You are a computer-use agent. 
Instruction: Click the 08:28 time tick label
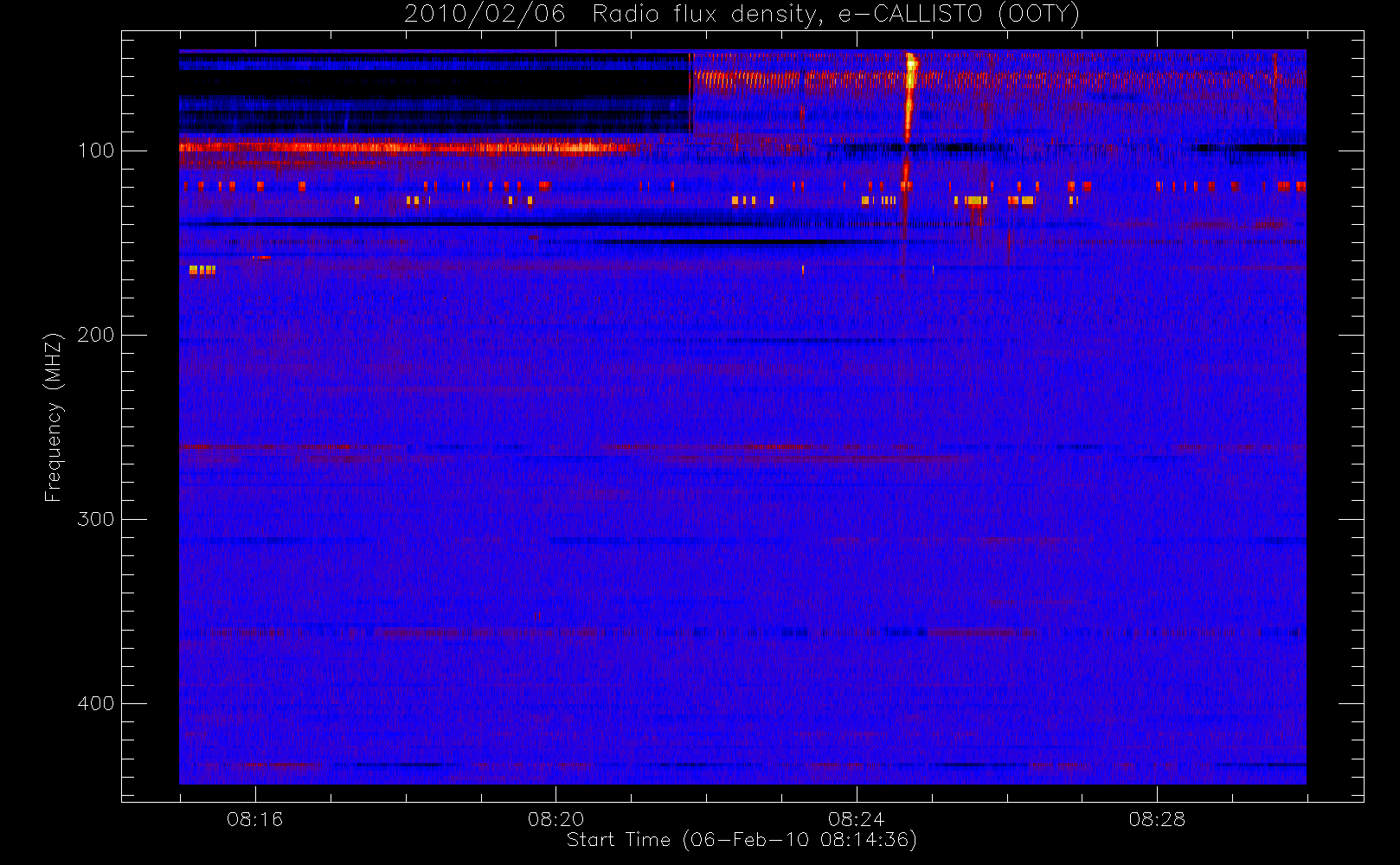click(x=1157, y=819)
